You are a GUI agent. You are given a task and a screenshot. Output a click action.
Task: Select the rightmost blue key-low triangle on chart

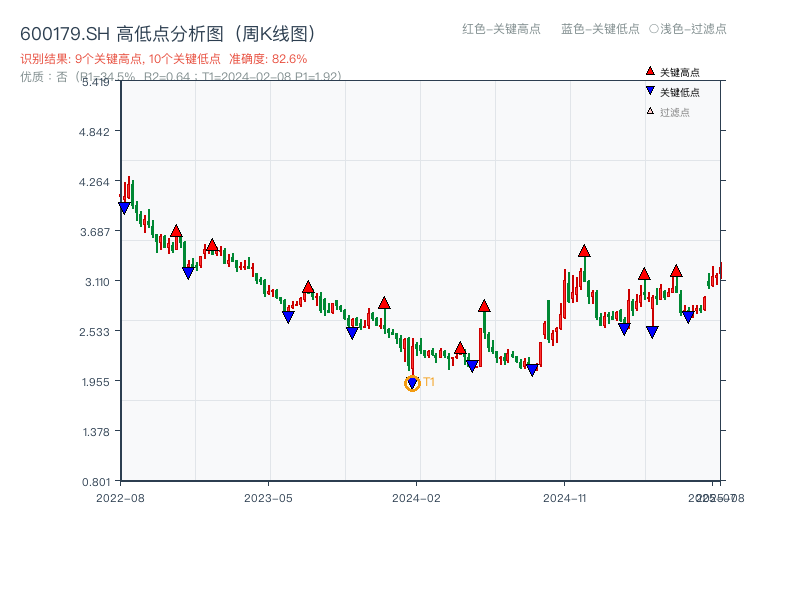coord(688,317)
